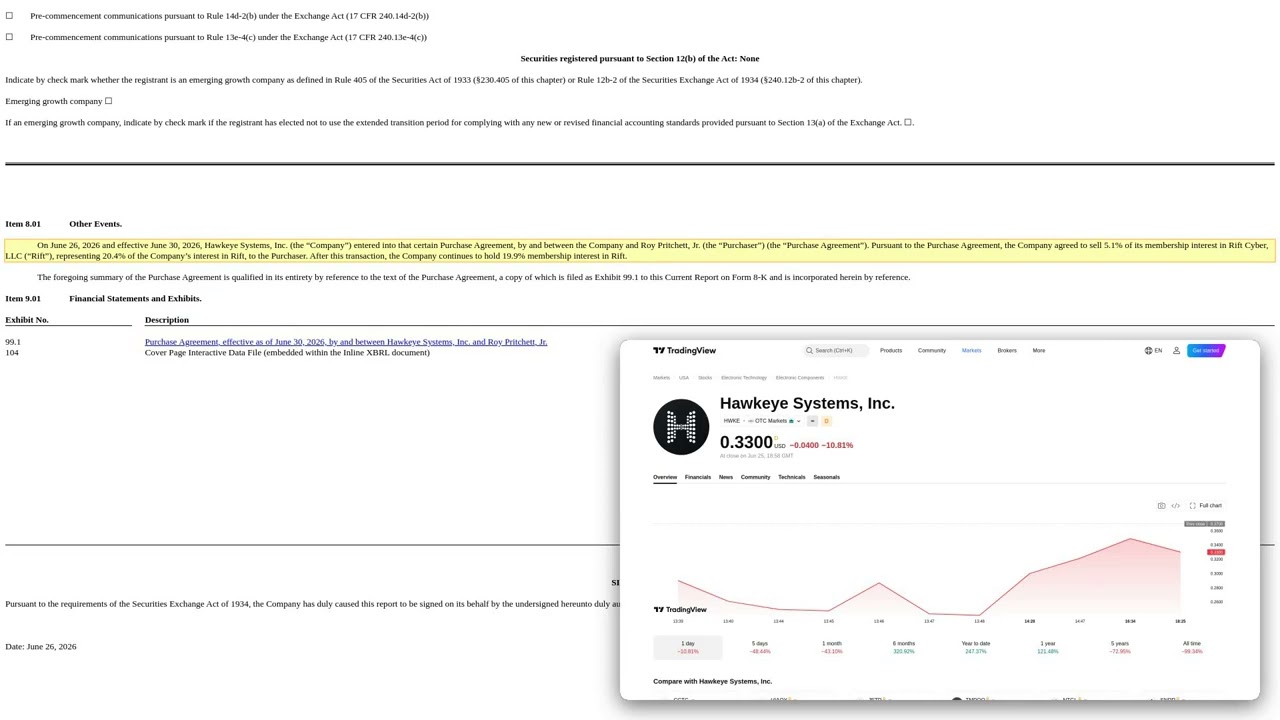Click the Item 9.01 Financial Statements heading

click(103, 298)
